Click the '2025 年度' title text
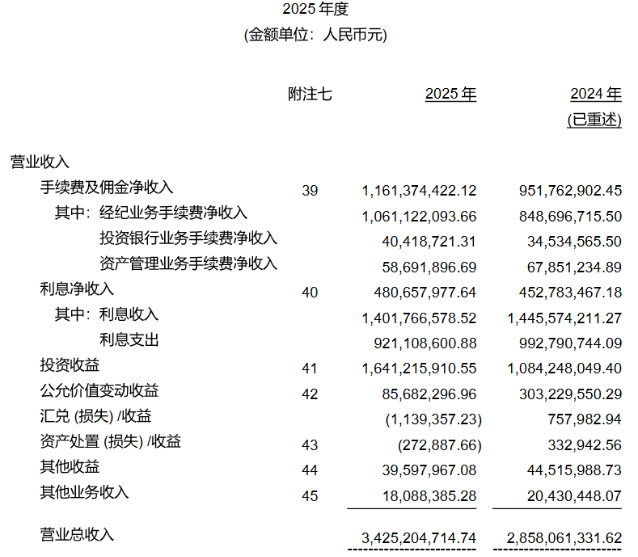 tap(315, 9)
